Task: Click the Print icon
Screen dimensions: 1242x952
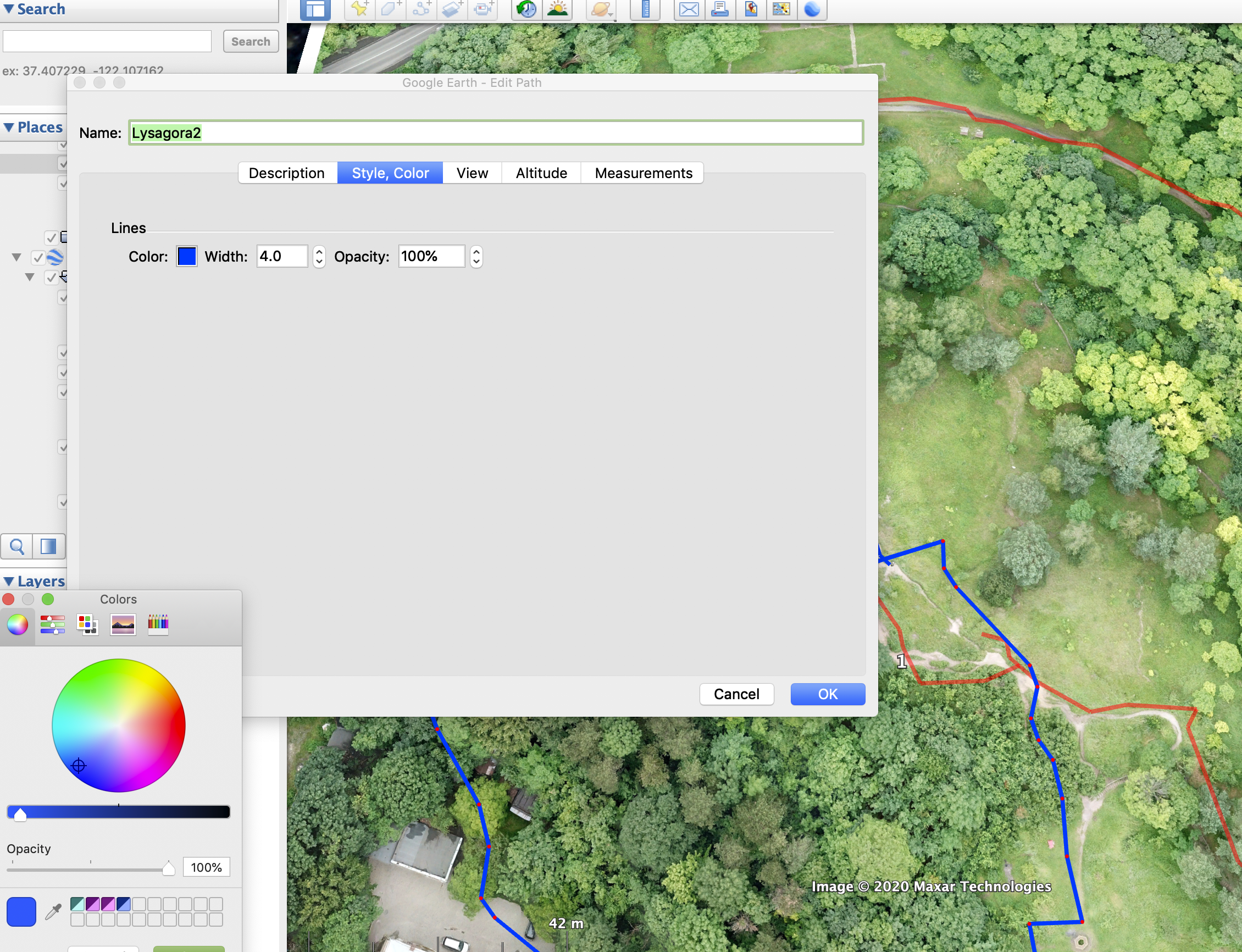Action: [720, 9]
